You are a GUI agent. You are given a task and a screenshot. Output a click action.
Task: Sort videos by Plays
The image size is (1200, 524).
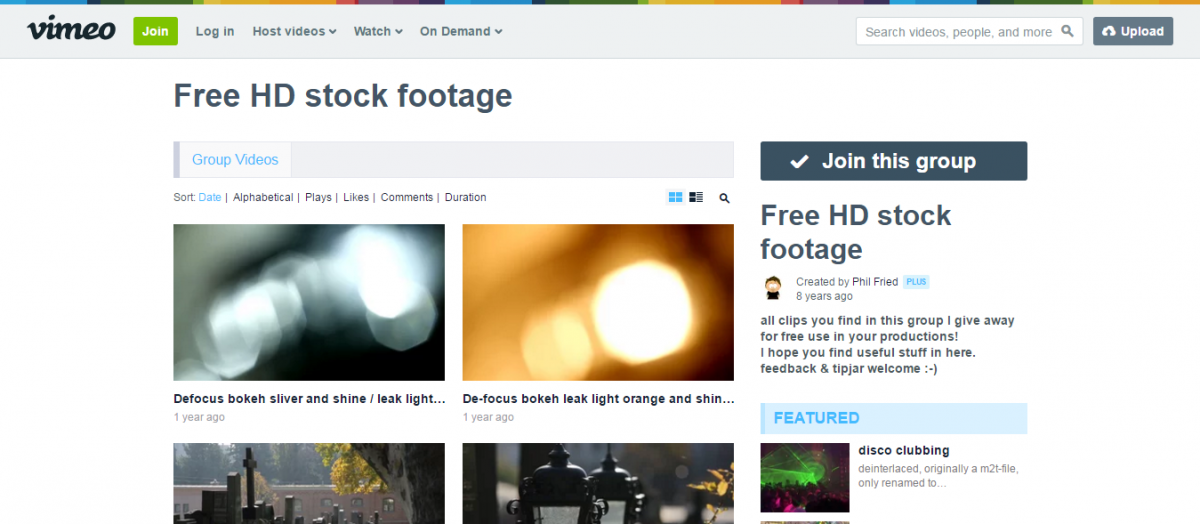(318, 198)
